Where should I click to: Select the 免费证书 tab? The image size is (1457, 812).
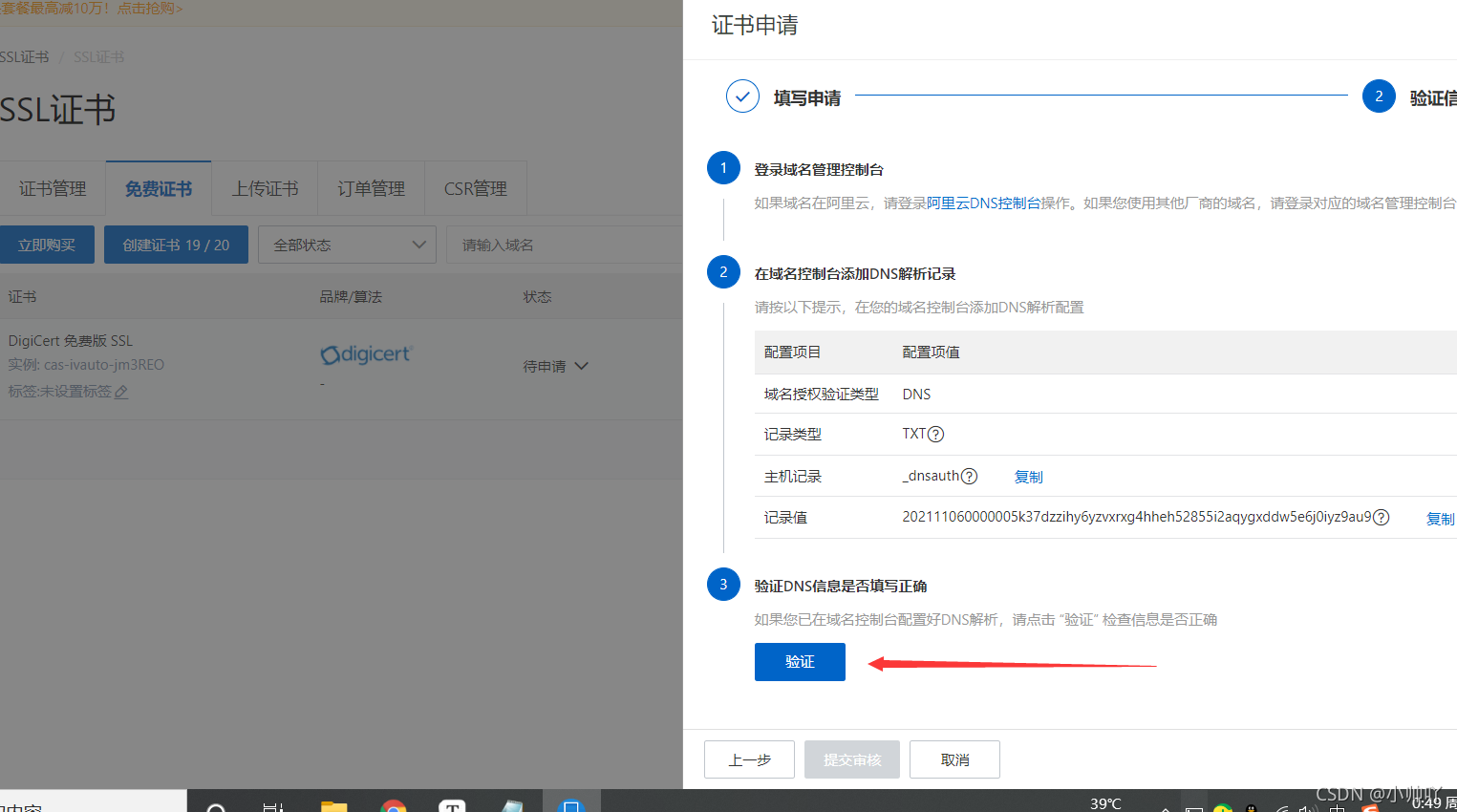(x=159, y=189)
